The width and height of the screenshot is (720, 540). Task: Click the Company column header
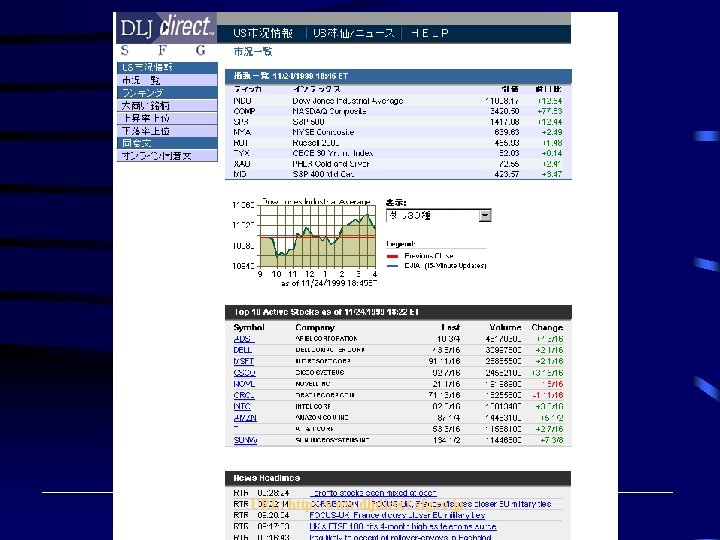tap(315, 327)
